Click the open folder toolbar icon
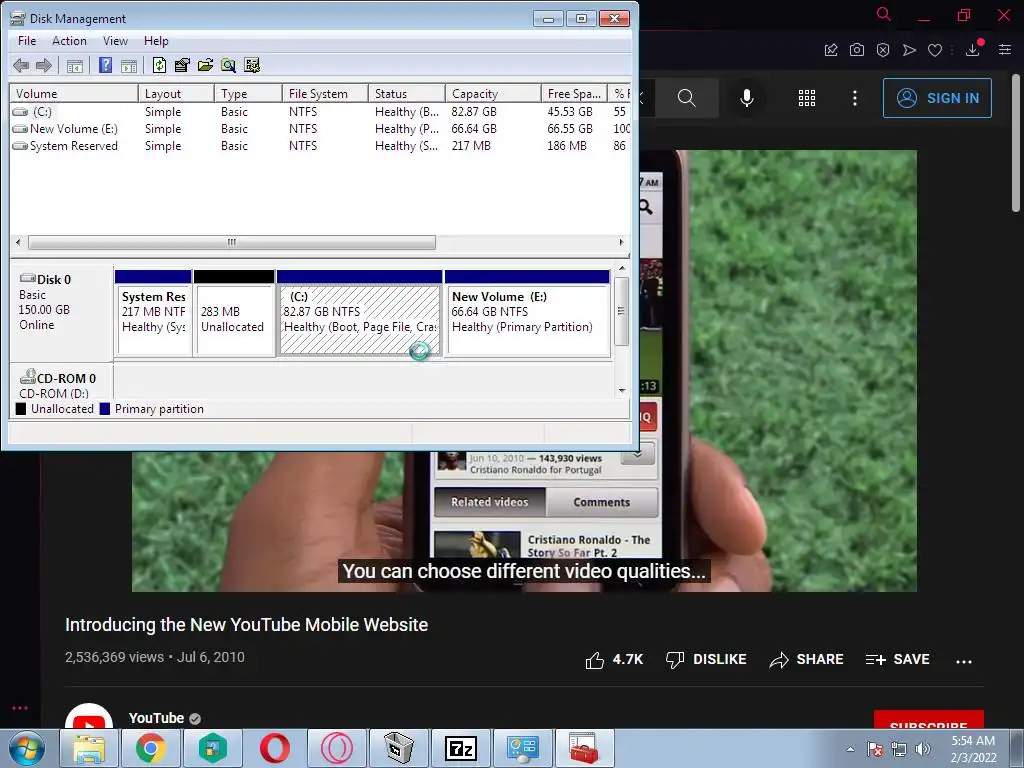This screenshot has width=1024, height=768. click(x=205, y=65)
